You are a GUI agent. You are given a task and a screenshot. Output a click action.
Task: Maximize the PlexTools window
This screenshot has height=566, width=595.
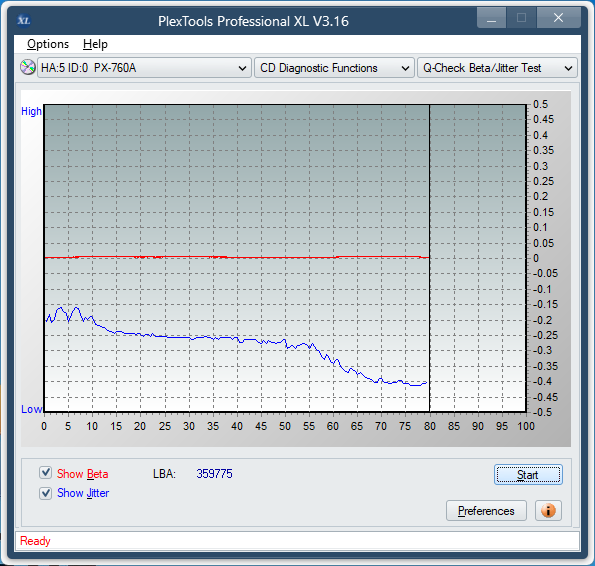pyautogui.click(x=521, y=18)
